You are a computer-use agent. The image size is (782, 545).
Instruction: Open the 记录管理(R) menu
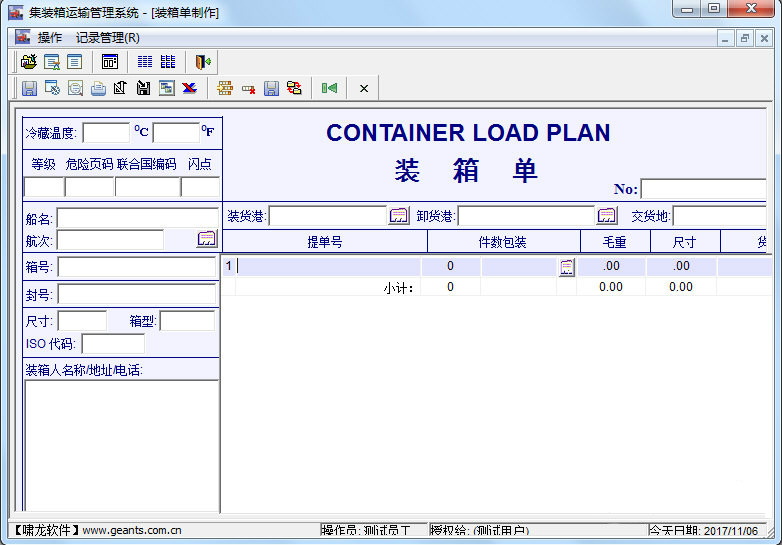(x=108, y=37)
